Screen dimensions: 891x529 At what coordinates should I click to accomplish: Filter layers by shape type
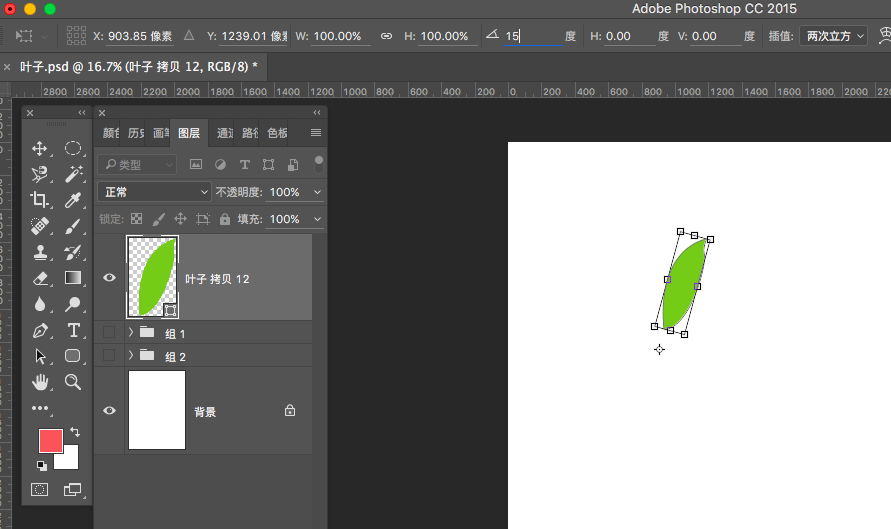point(268,165)
